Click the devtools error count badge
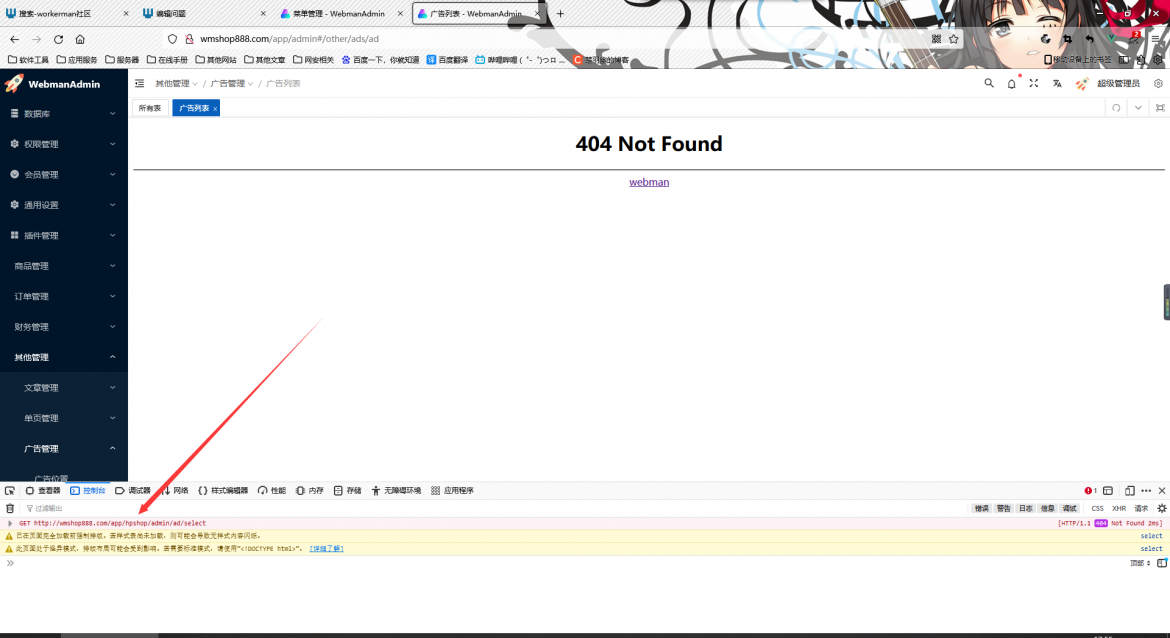 click(x=1090, y=491)
